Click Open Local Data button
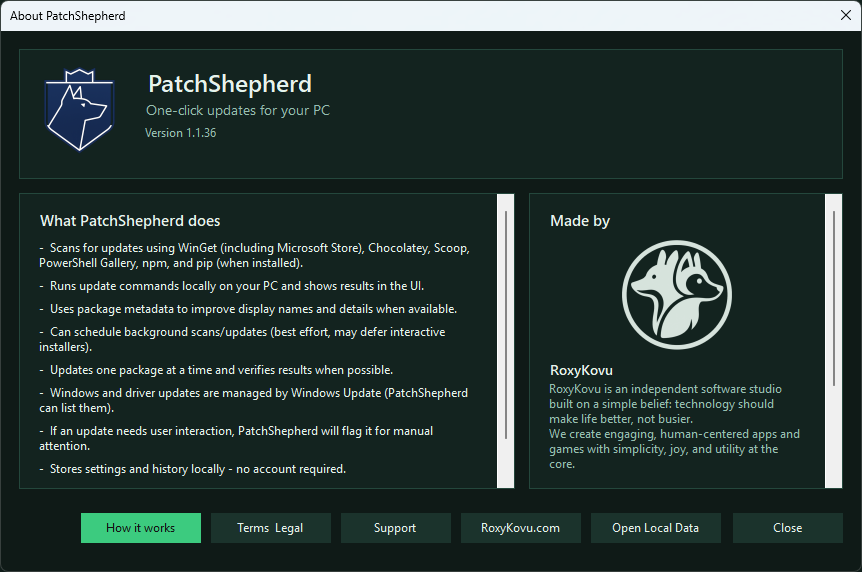862x572 pixels. 656,528
